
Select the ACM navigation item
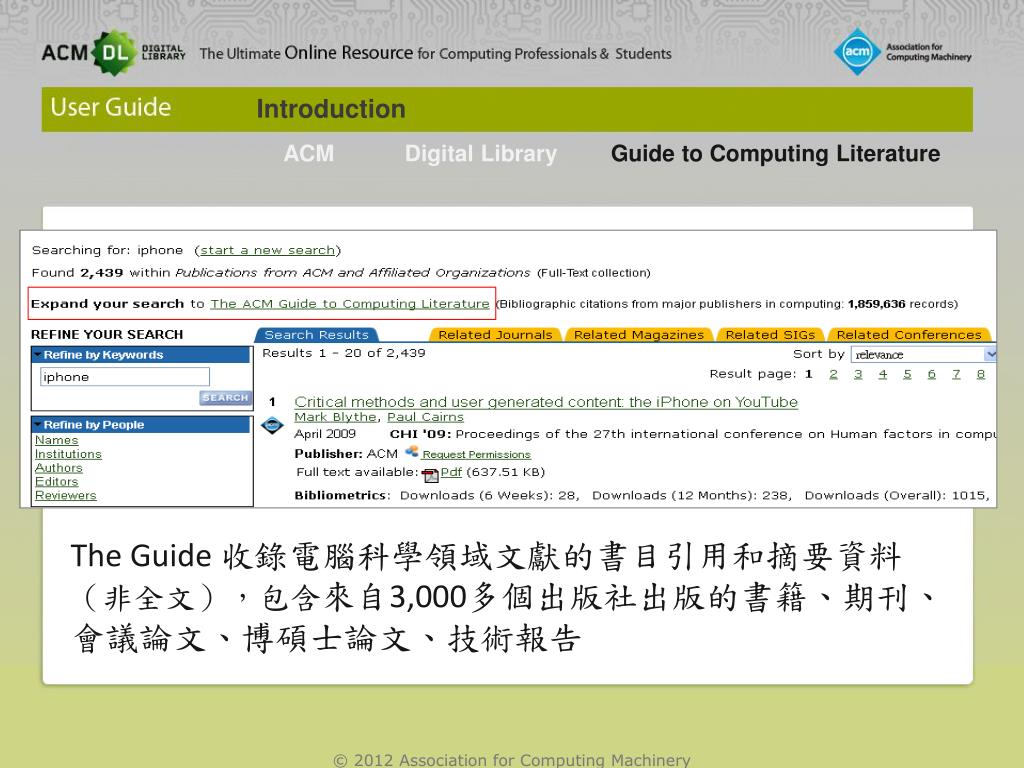pos(309,153)
